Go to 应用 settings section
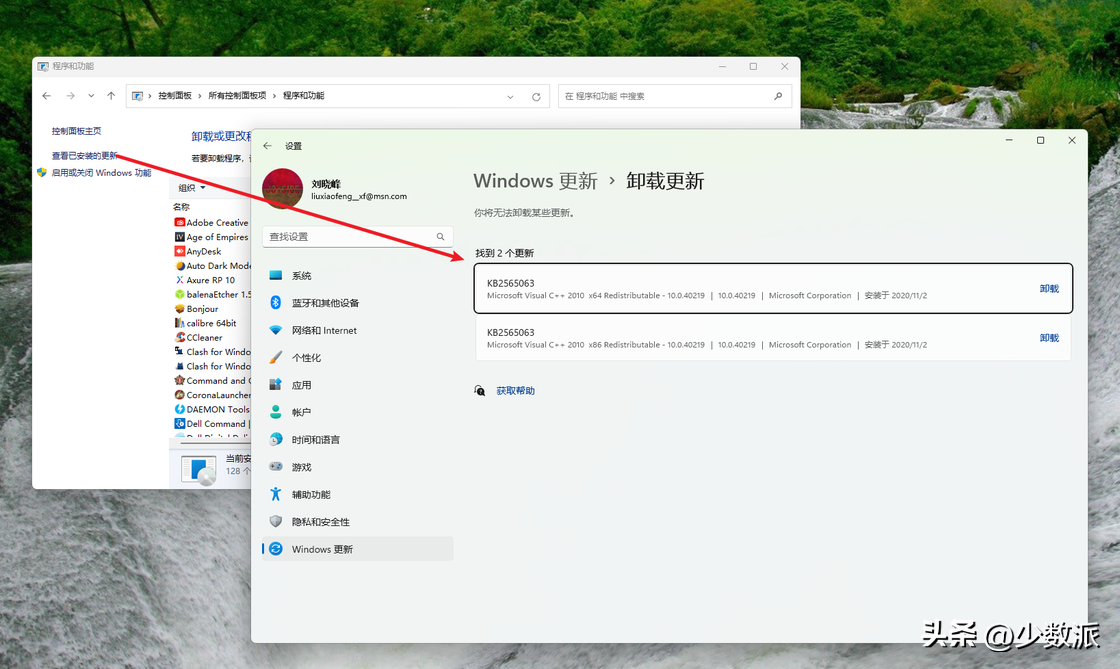The width and height of the screenshot is (1120, 669). pos(301,385)
